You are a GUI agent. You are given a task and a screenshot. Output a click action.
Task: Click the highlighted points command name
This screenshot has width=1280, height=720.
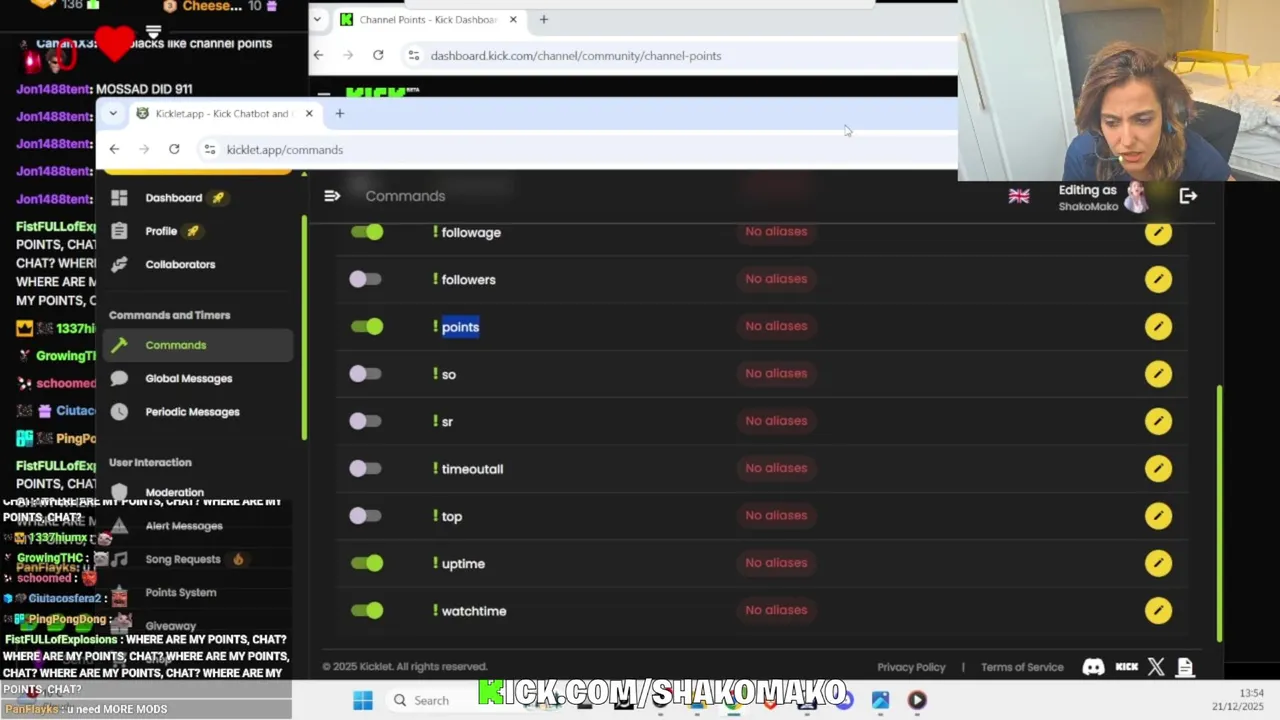coord(460,327)
